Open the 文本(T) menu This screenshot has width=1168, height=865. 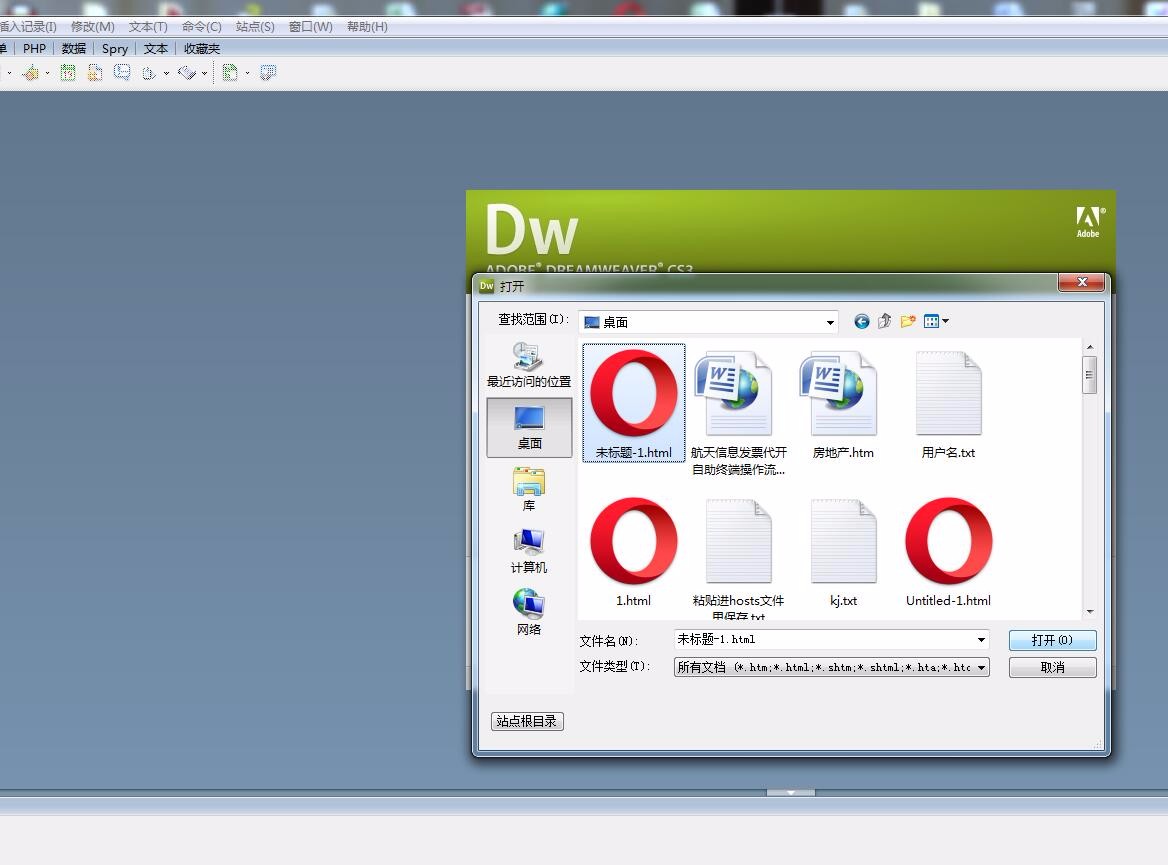[147, 27]
